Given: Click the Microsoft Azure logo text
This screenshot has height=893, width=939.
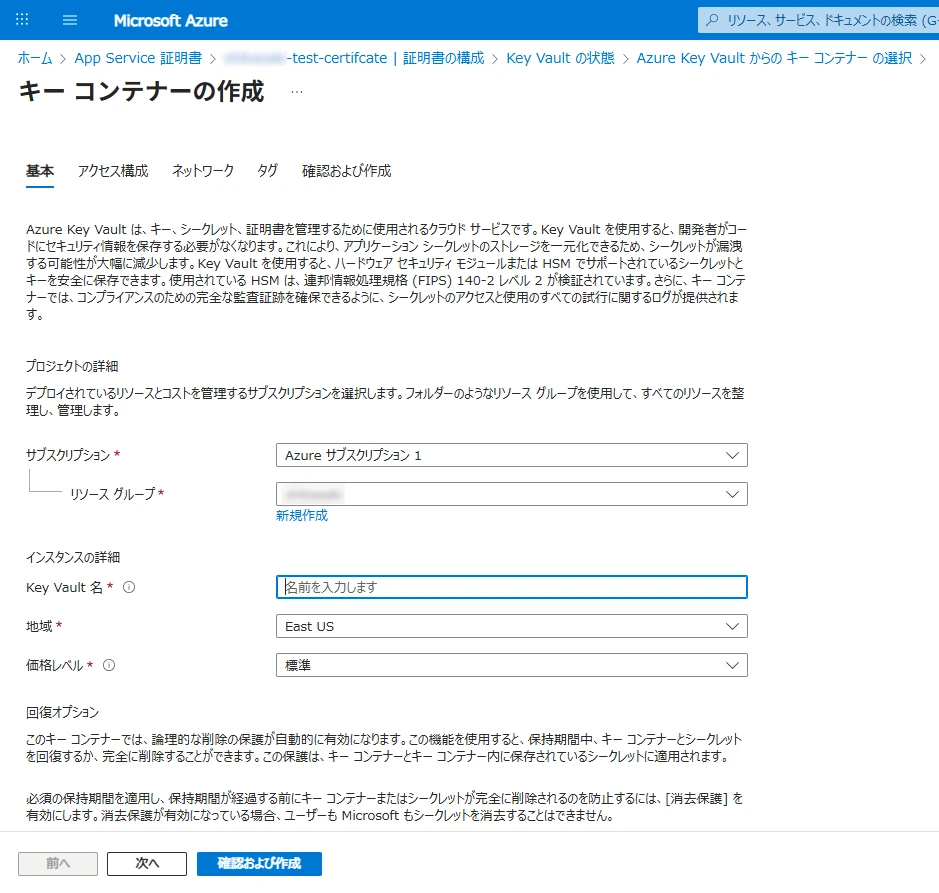Looking at the screenshot, I should tap(170, 20).
